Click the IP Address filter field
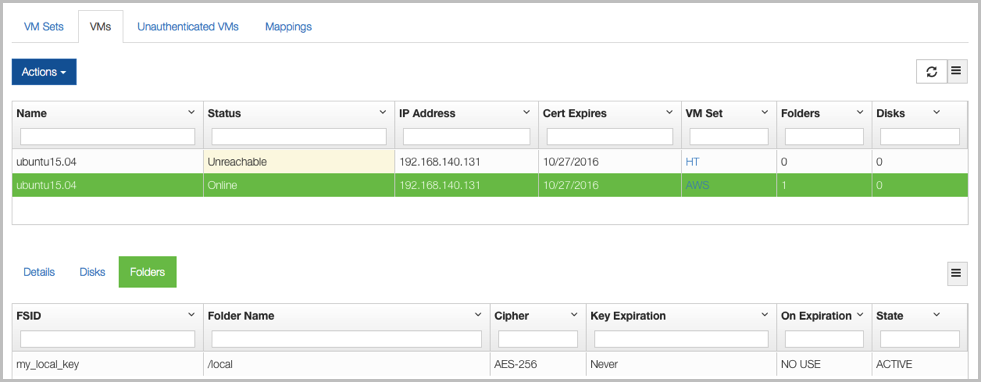981x382 pixels. point(467,136)
